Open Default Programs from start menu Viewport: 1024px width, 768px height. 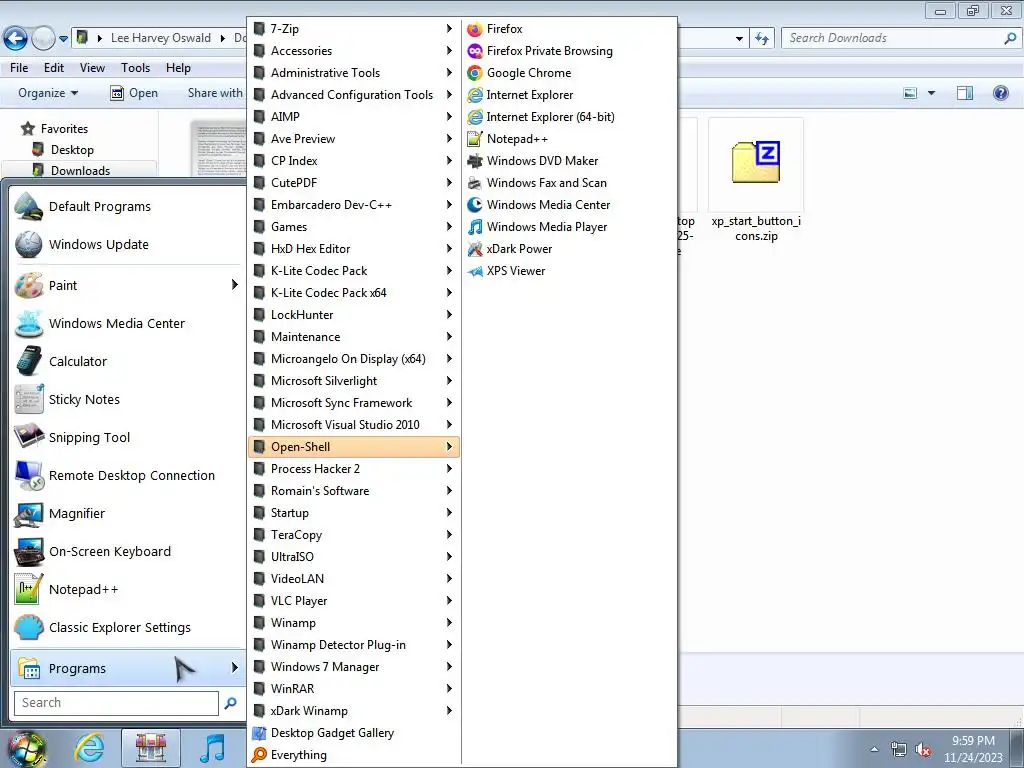(127, 206)
